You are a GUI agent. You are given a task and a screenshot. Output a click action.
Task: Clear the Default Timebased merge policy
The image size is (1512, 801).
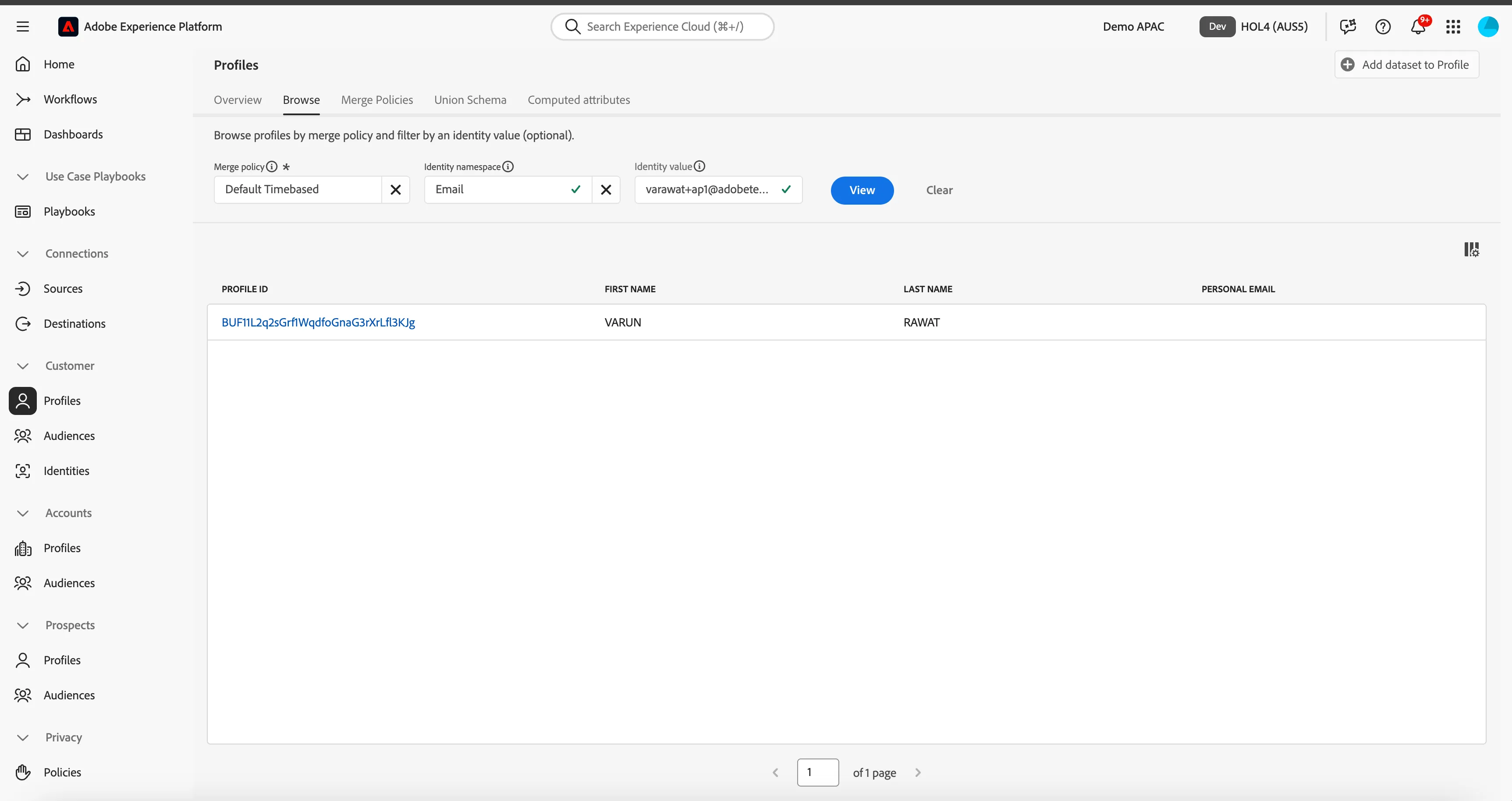(396, 190)
